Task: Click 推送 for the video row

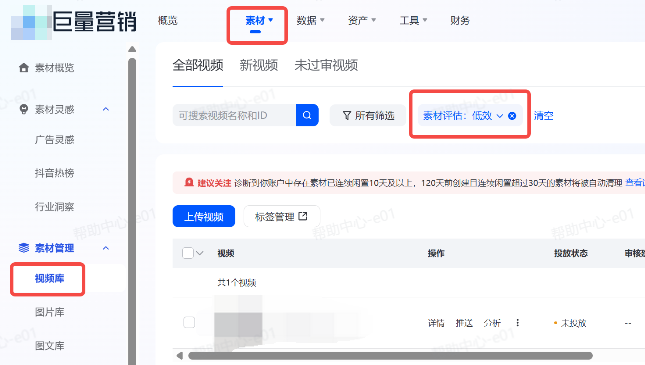Action: click(x=464, y=323)
